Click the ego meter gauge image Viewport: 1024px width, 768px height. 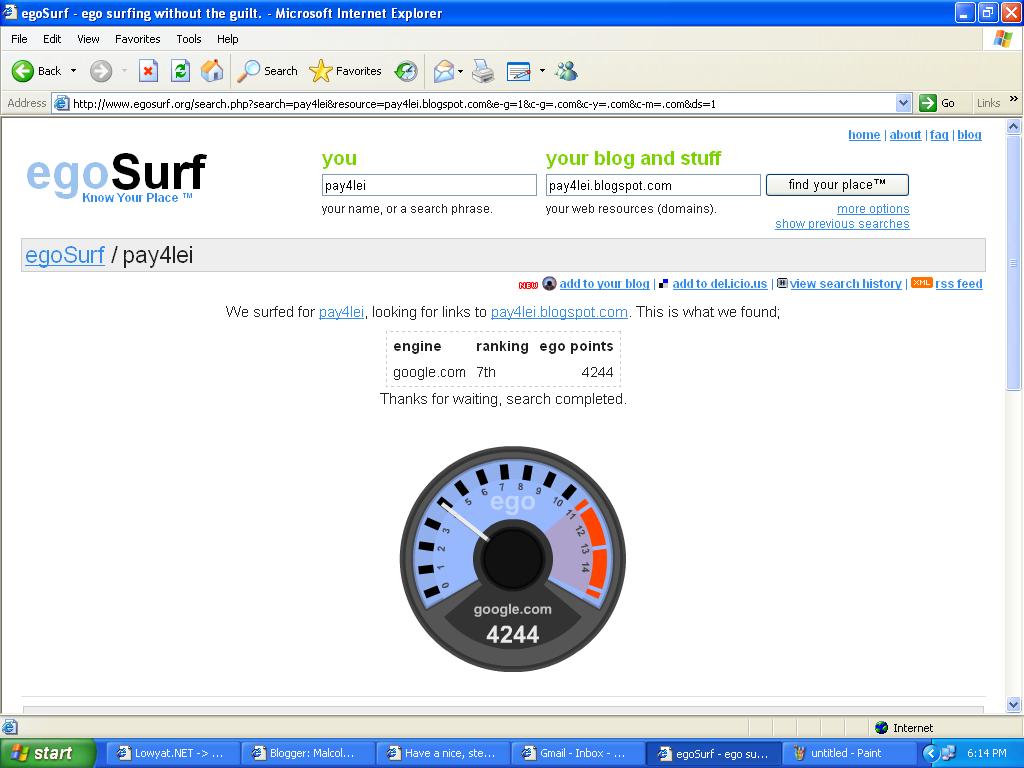(x=513, y=559)
